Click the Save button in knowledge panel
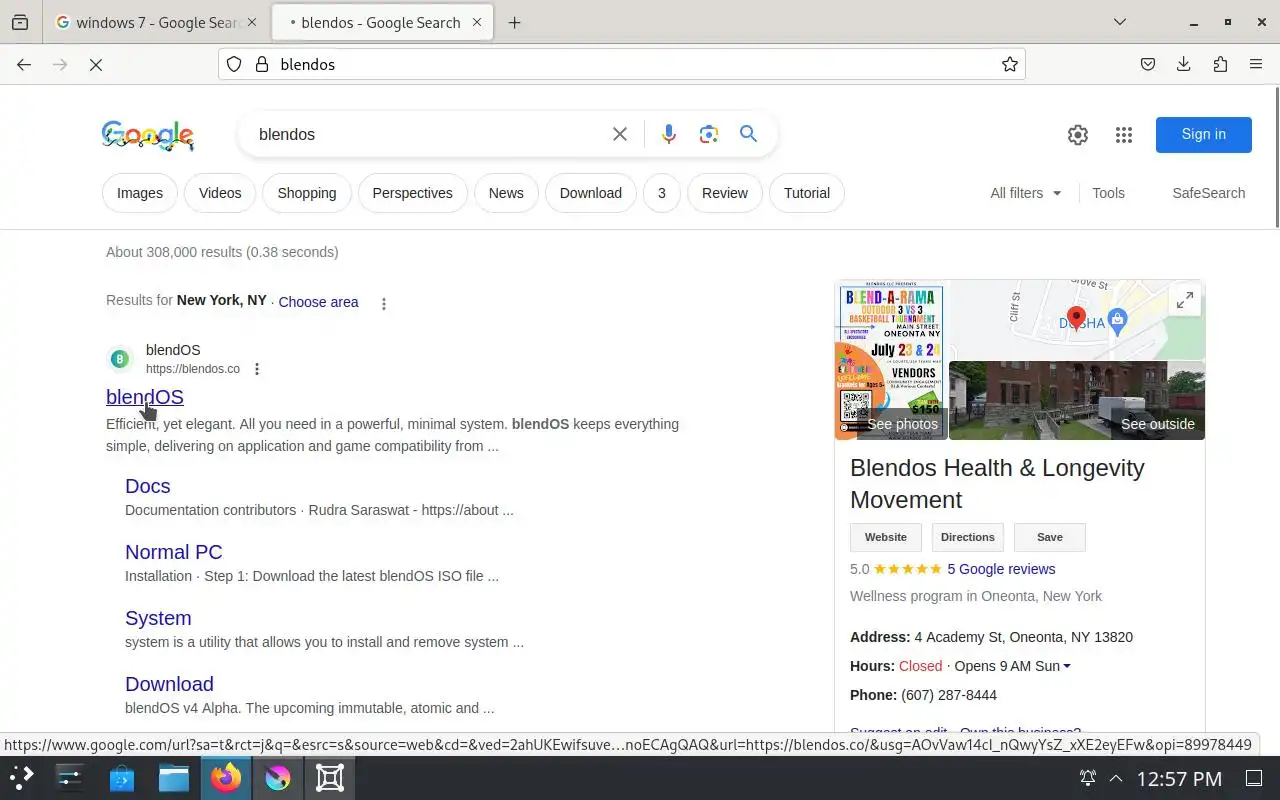Viewport: 1280px width, 800px height. pos(1050,537)
